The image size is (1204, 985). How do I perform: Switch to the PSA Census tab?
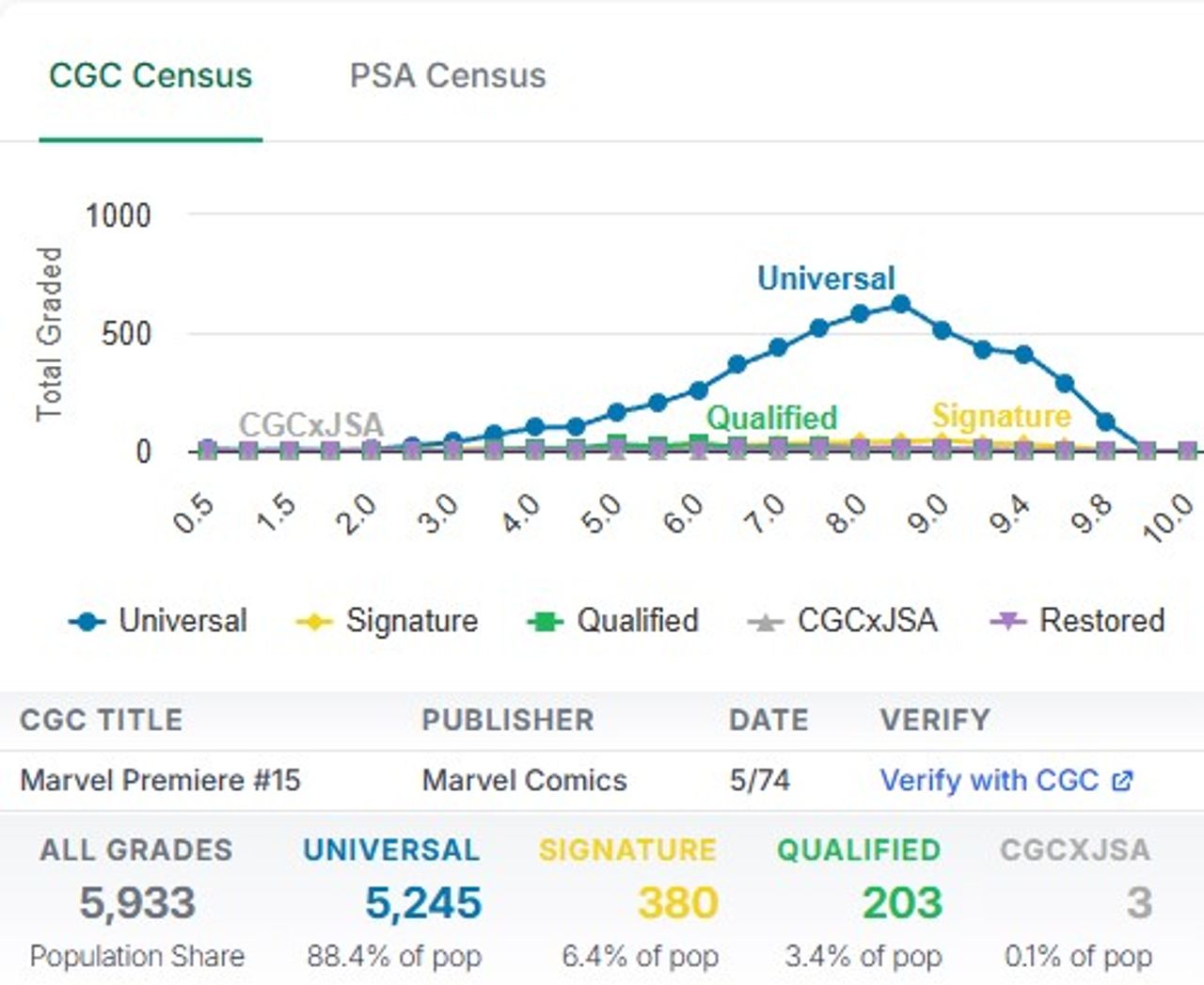[447, 76]
